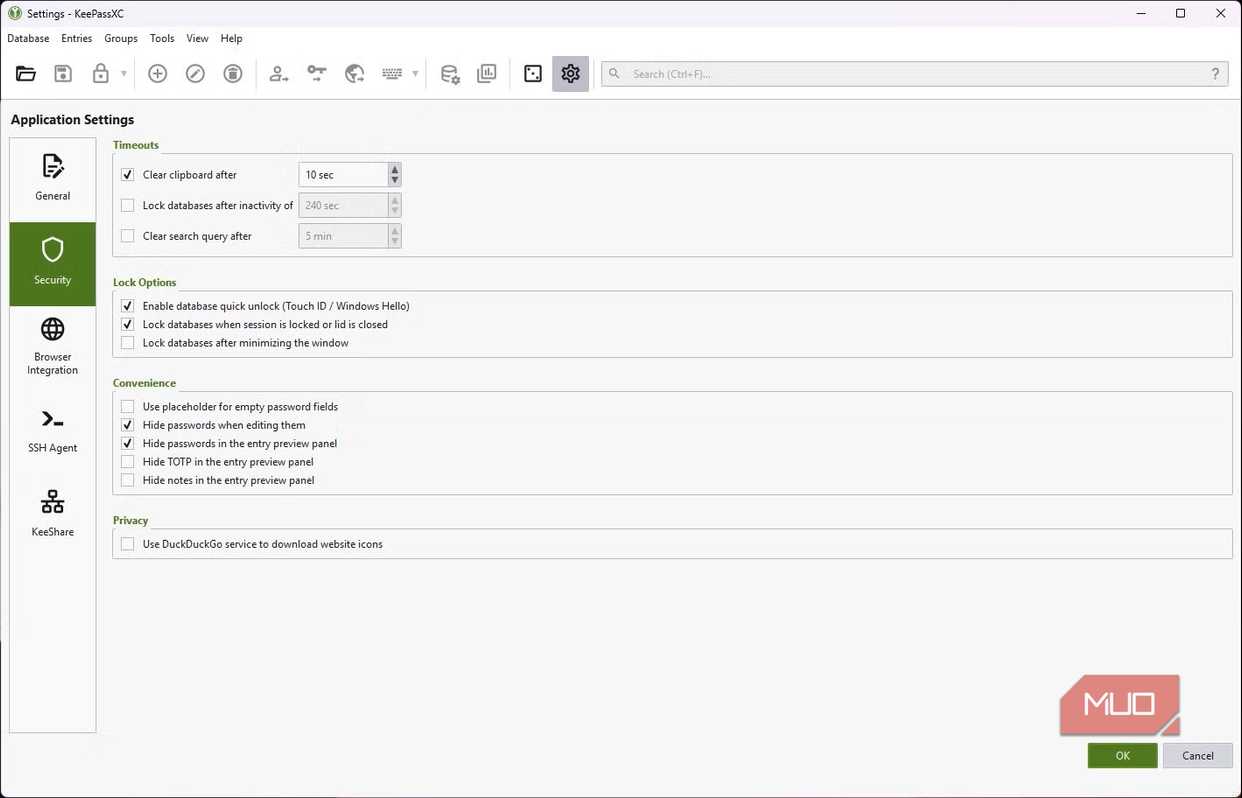Image resolution: width=1242 pixels, height=798 pixels.
Task: Click the search help question mark
Action: coord(1216,74)
